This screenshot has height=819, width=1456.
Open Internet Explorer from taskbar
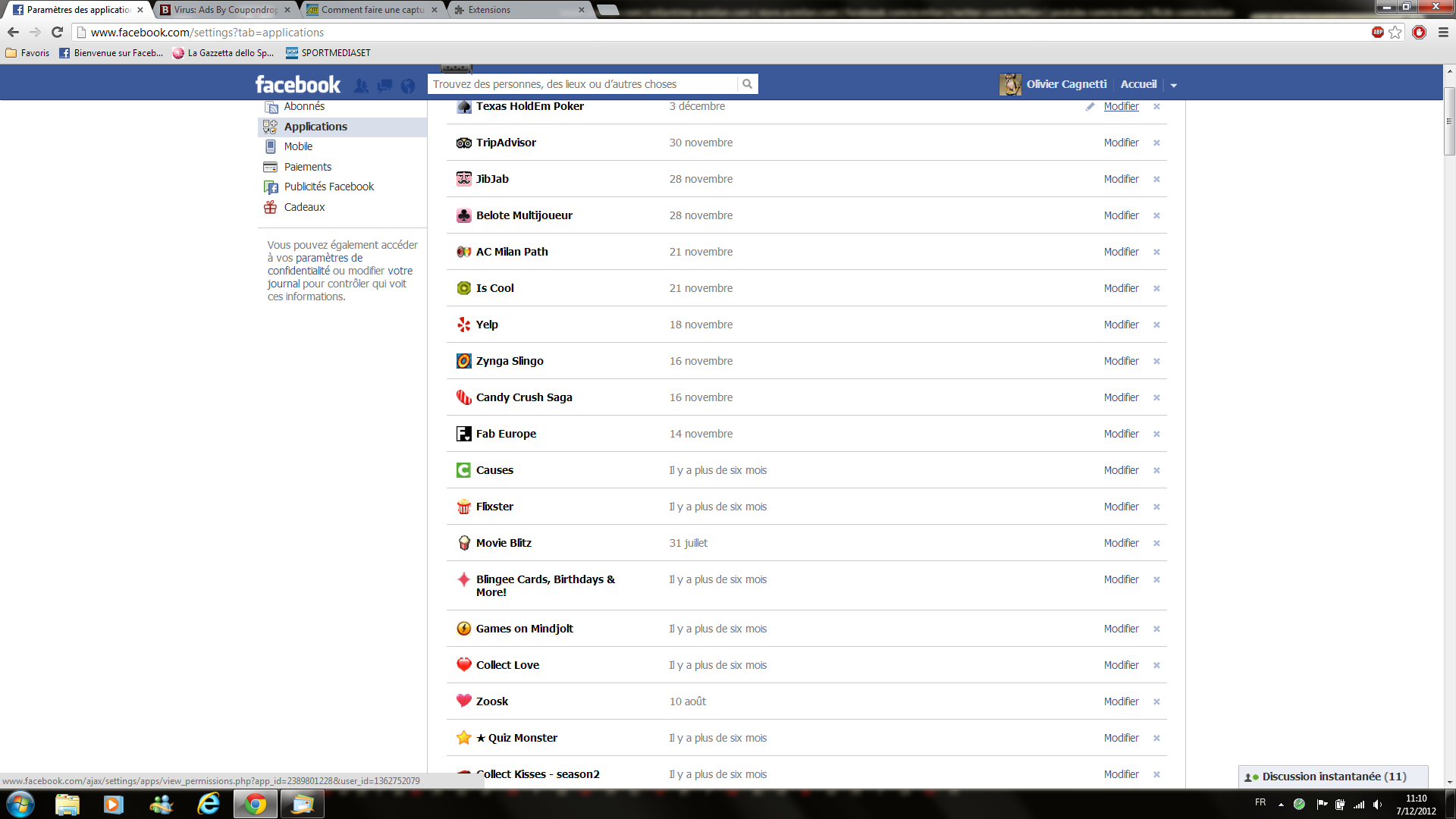tap(208, 804)
